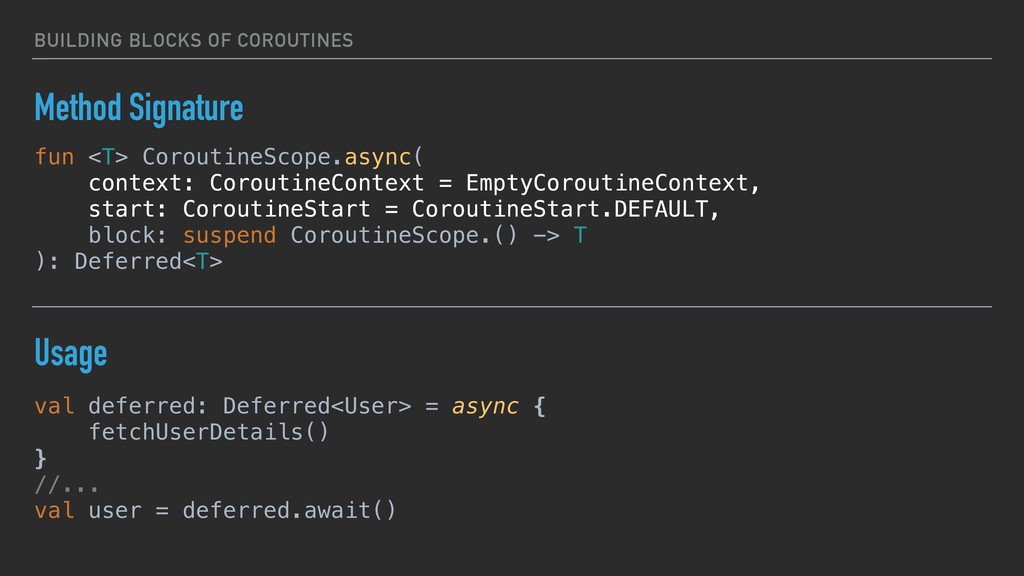The width and height of the screenshot is (1024, 576).
Task: Click the 'EmptyCoroutineContext' default value
Action: click(607, 184)
